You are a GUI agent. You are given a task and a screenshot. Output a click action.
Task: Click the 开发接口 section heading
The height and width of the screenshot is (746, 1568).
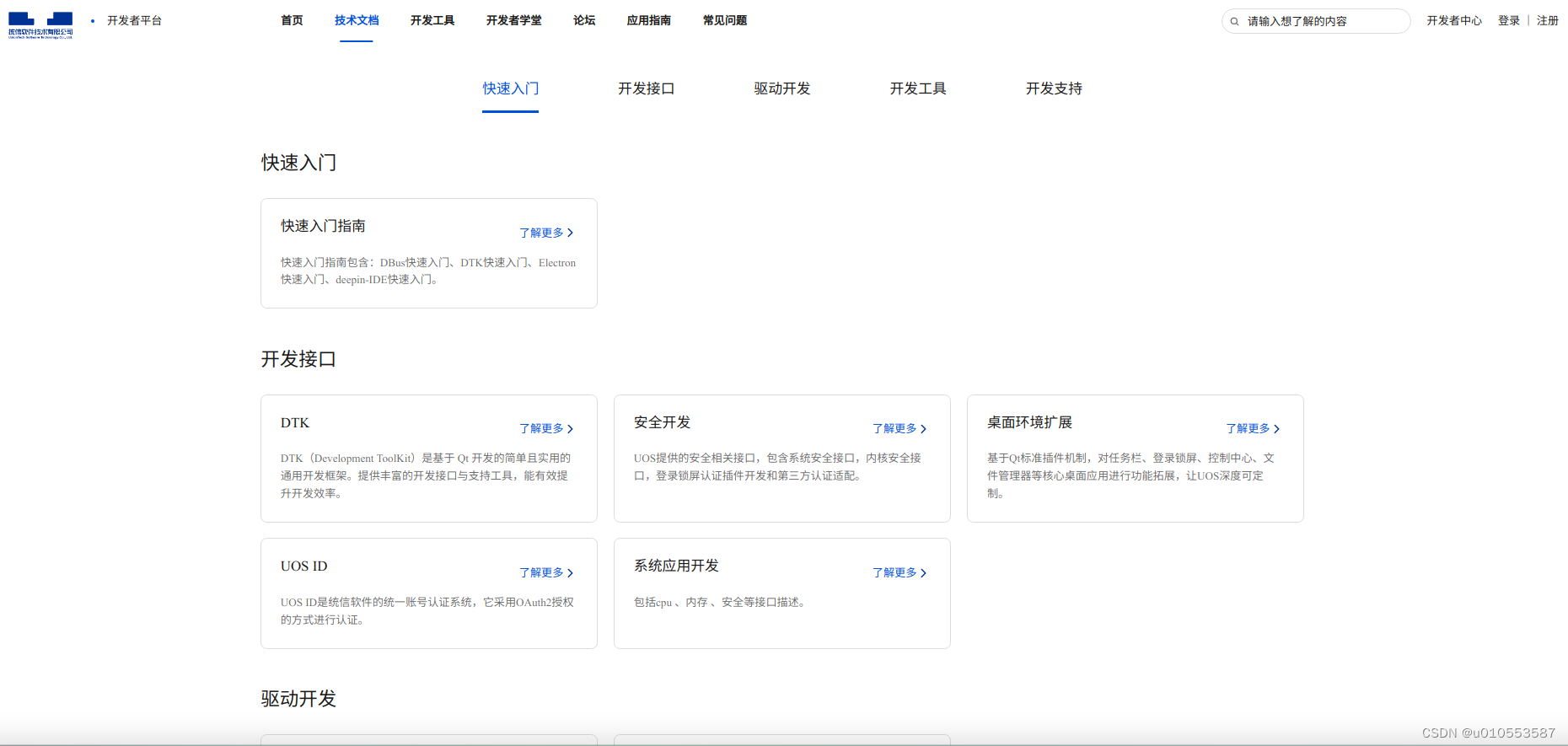click(298, 359)
